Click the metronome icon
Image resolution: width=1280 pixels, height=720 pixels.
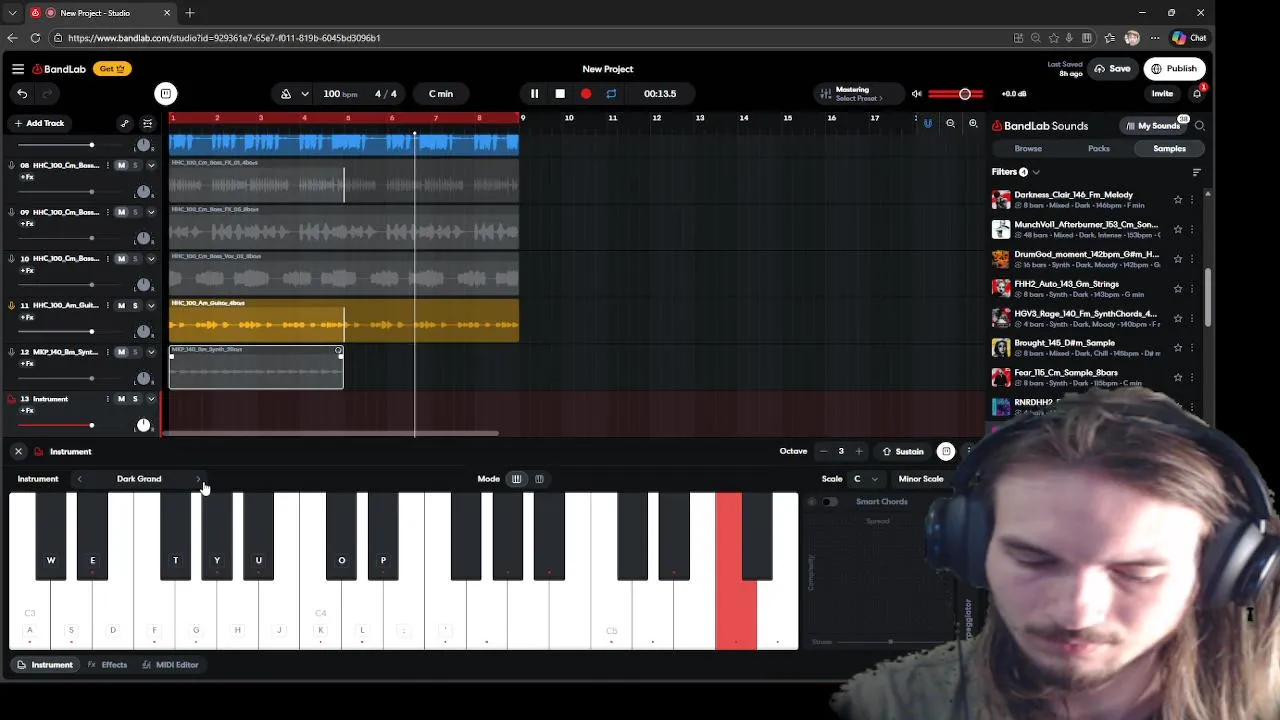point(286,94)
